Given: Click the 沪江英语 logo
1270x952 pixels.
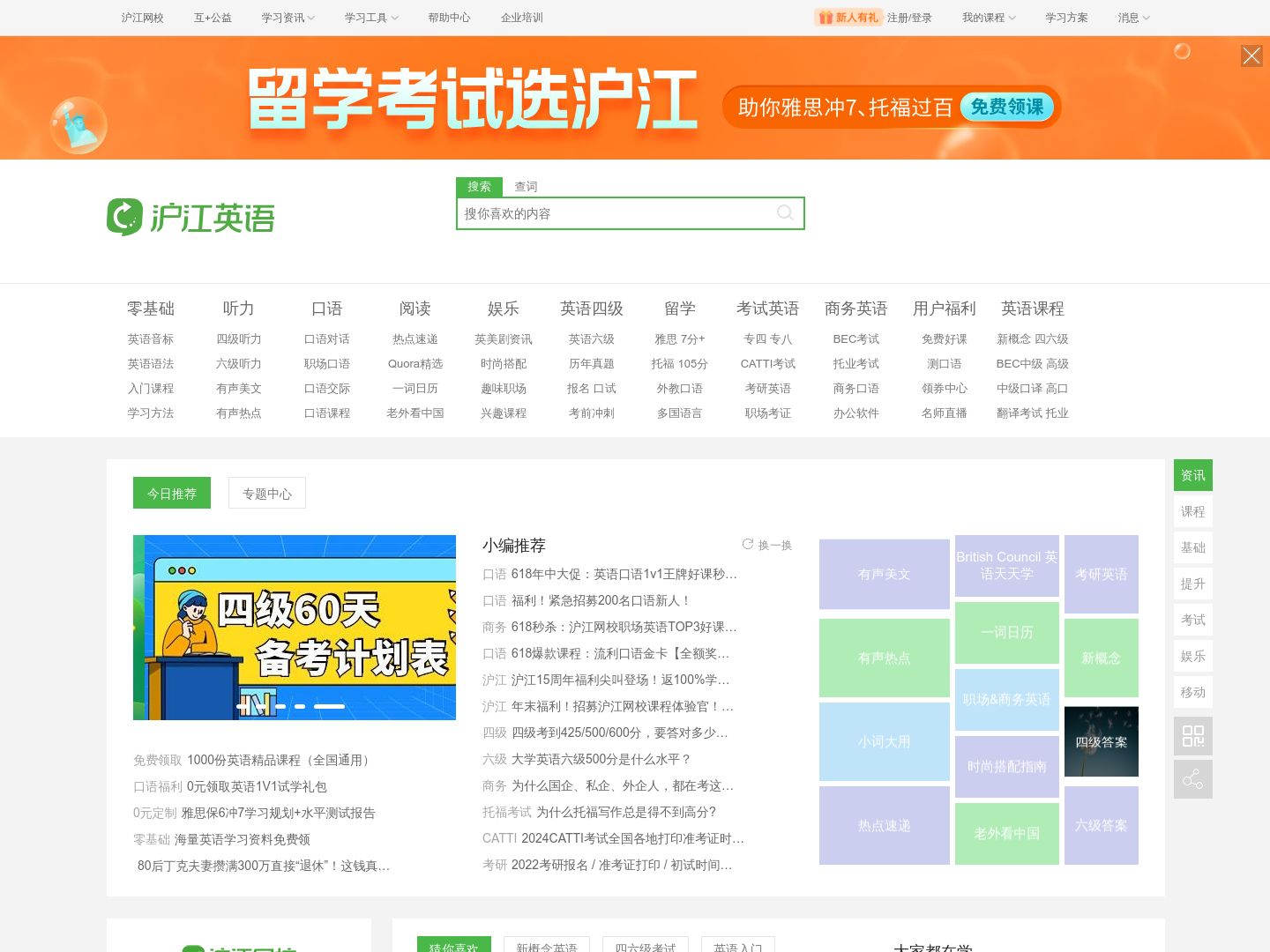Looking at the screenshot, I should [191, 217].
